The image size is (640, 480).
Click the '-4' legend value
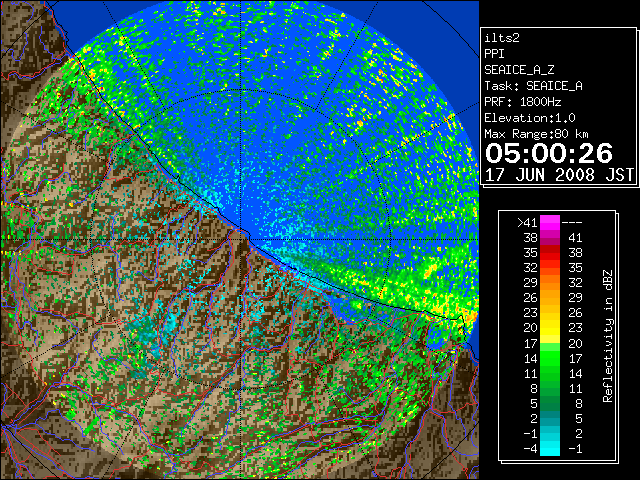tap(530, 448)
